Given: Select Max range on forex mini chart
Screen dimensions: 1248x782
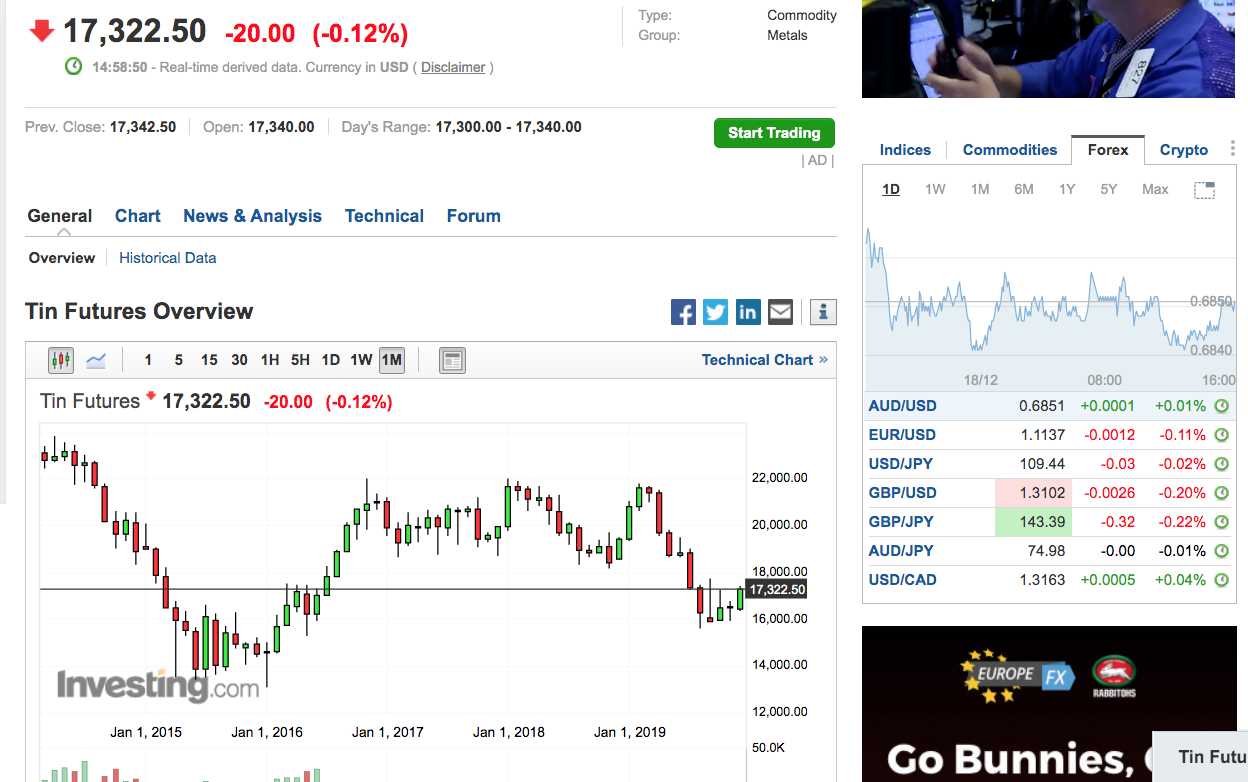Looking at the screenshot, I should (1155, 189).
